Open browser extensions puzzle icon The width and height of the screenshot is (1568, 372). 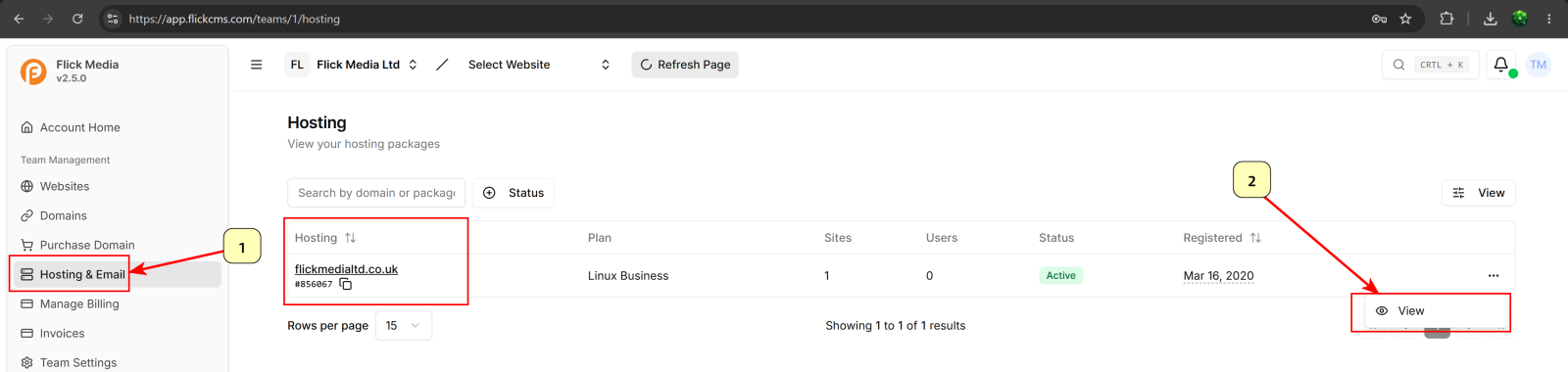pyautogui.click(x=1446, y=19)
